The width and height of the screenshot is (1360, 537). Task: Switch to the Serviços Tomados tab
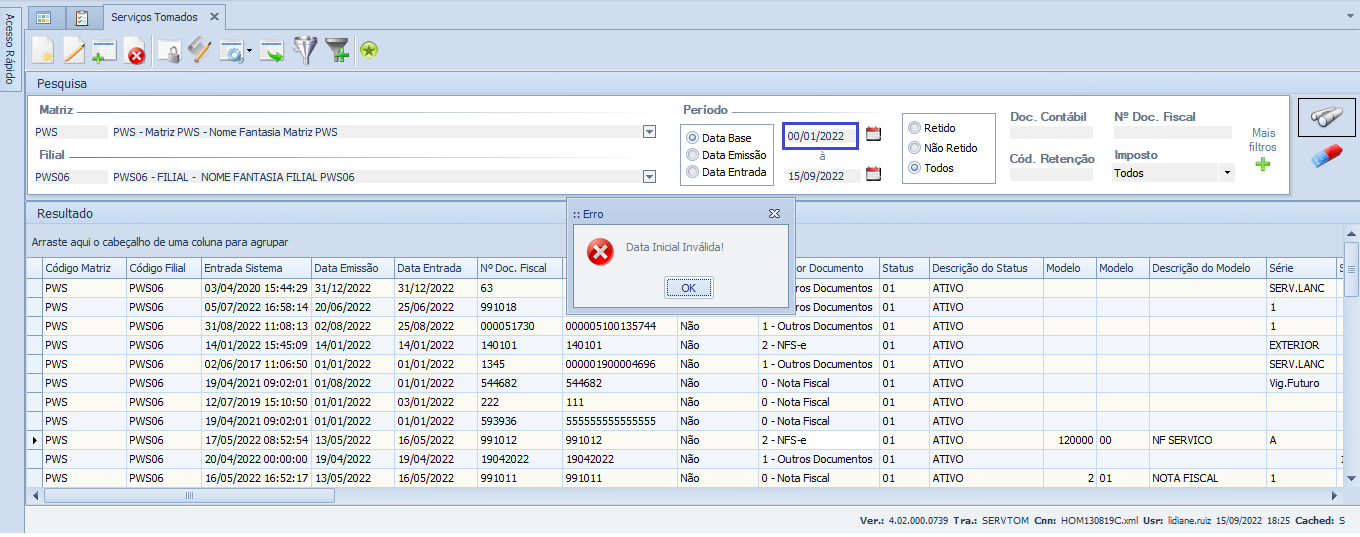tap(153, 17)
